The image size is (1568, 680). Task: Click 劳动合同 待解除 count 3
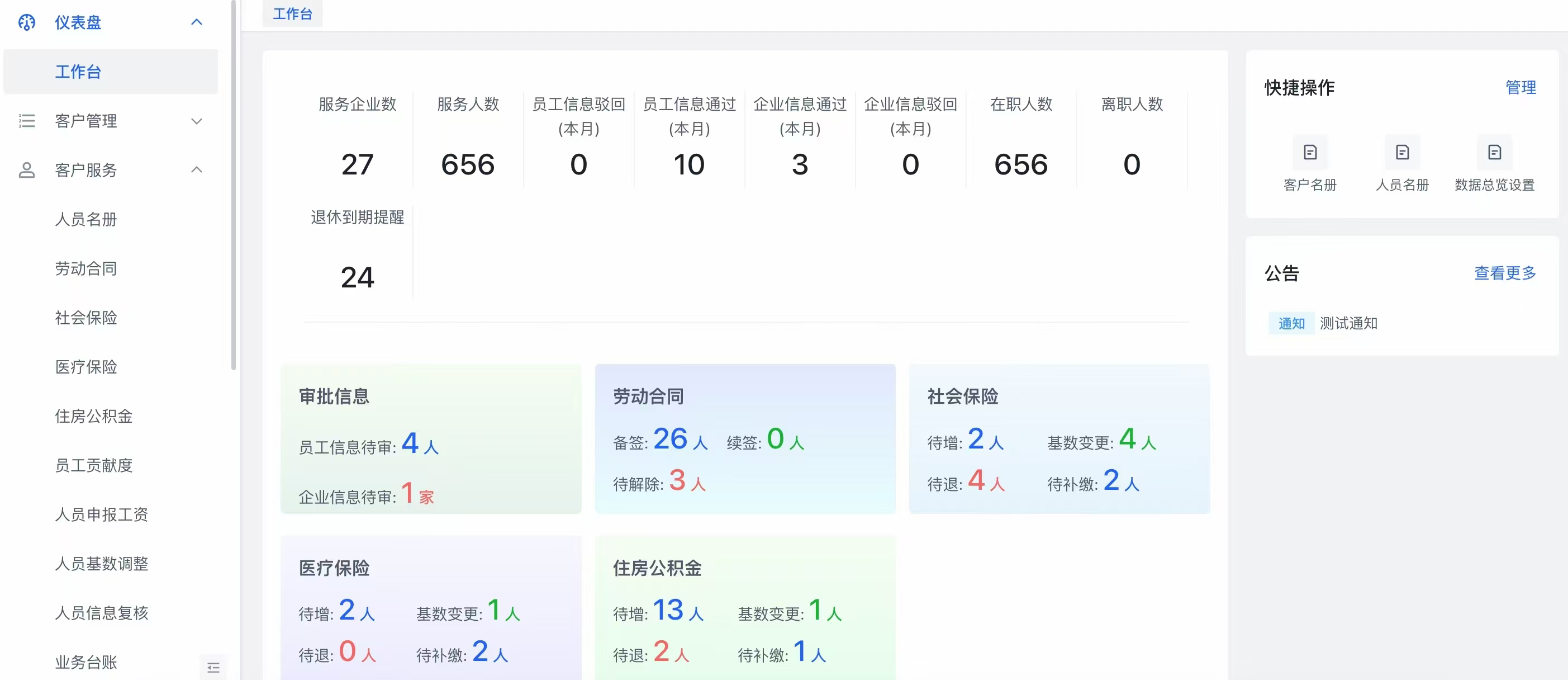click(677, 481)
